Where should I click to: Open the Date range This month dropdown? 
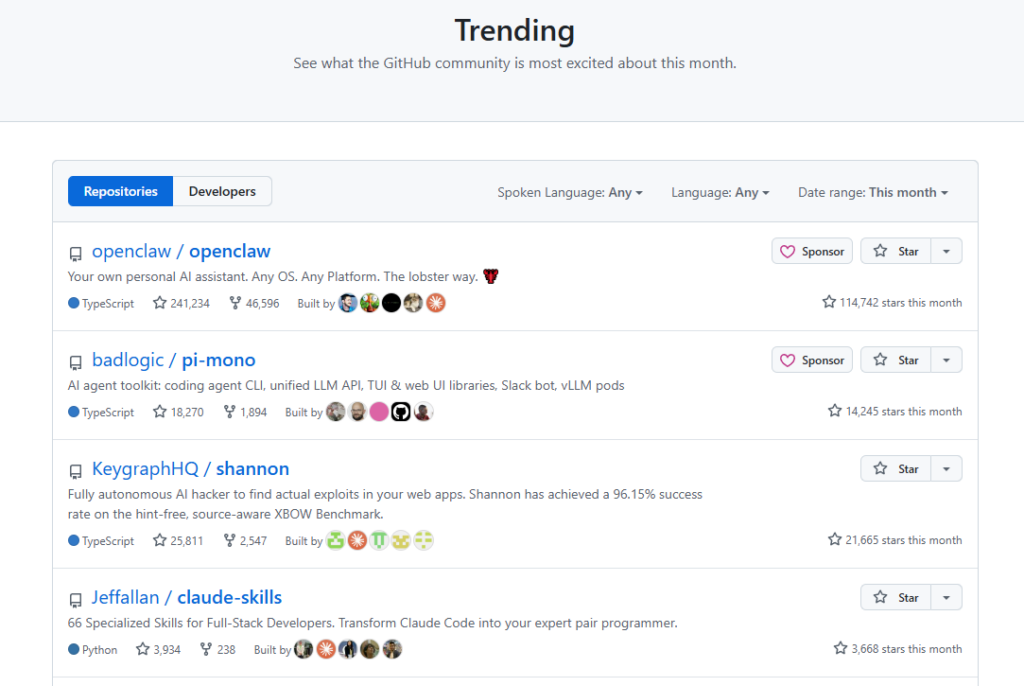click(x=872, y=193)
